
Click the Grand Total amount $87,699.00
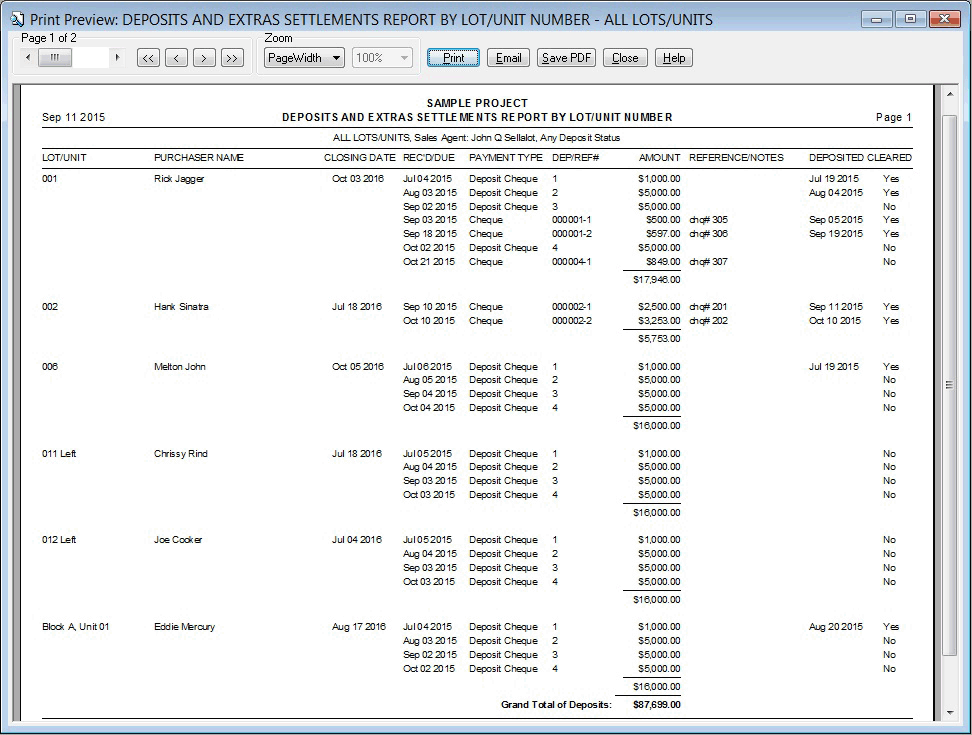coord(656,705)
